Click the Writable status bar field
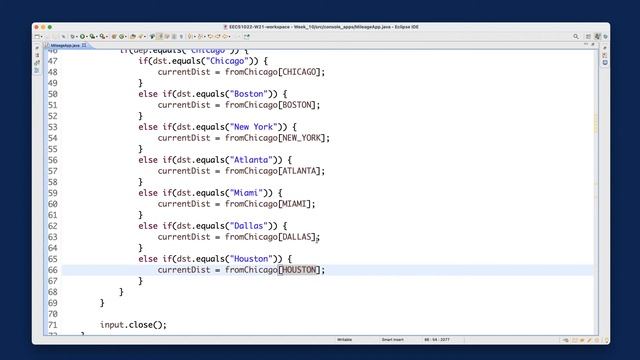640x360 pixels. (x=344, y=340)
